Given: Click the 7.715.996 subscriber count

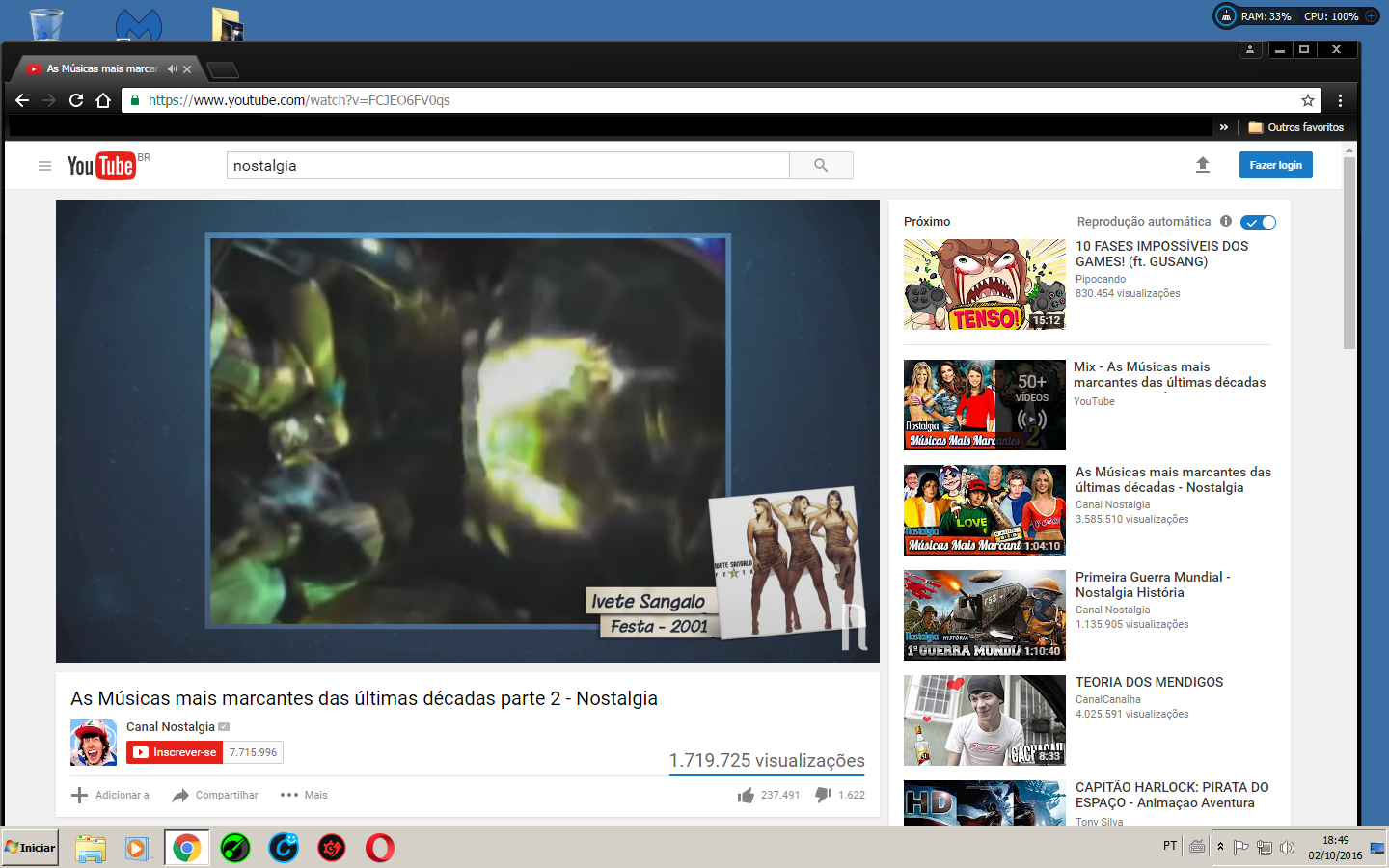Looking at the screenshot, I should tap(253, 752).
